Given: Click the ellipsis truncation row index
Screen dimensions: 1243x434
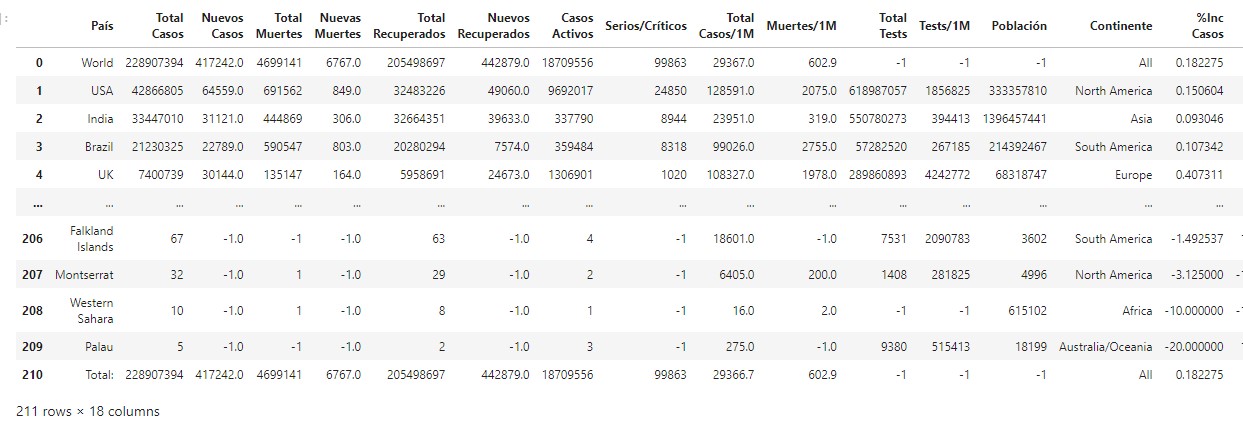Looking at the screenshot, I should [x=39, y=204].
